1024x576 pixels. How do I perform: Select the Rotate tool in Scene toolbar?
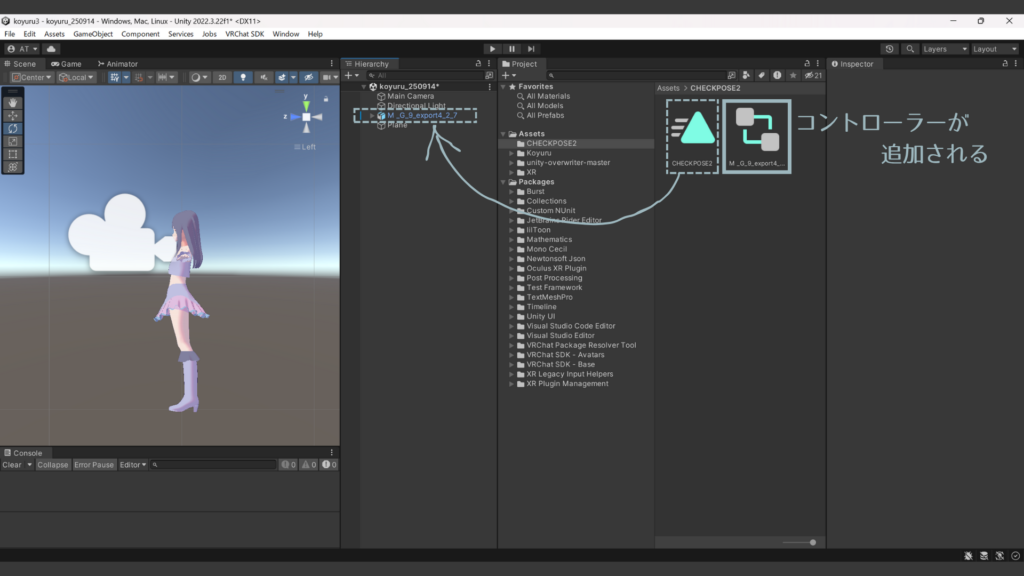point(12,128)
